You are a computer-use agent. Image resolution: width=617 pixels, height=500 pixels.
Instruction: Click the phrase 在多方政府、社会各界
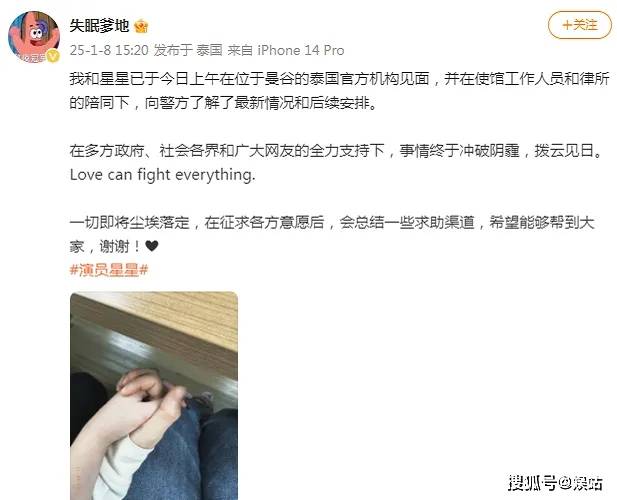tap(152, 151)
